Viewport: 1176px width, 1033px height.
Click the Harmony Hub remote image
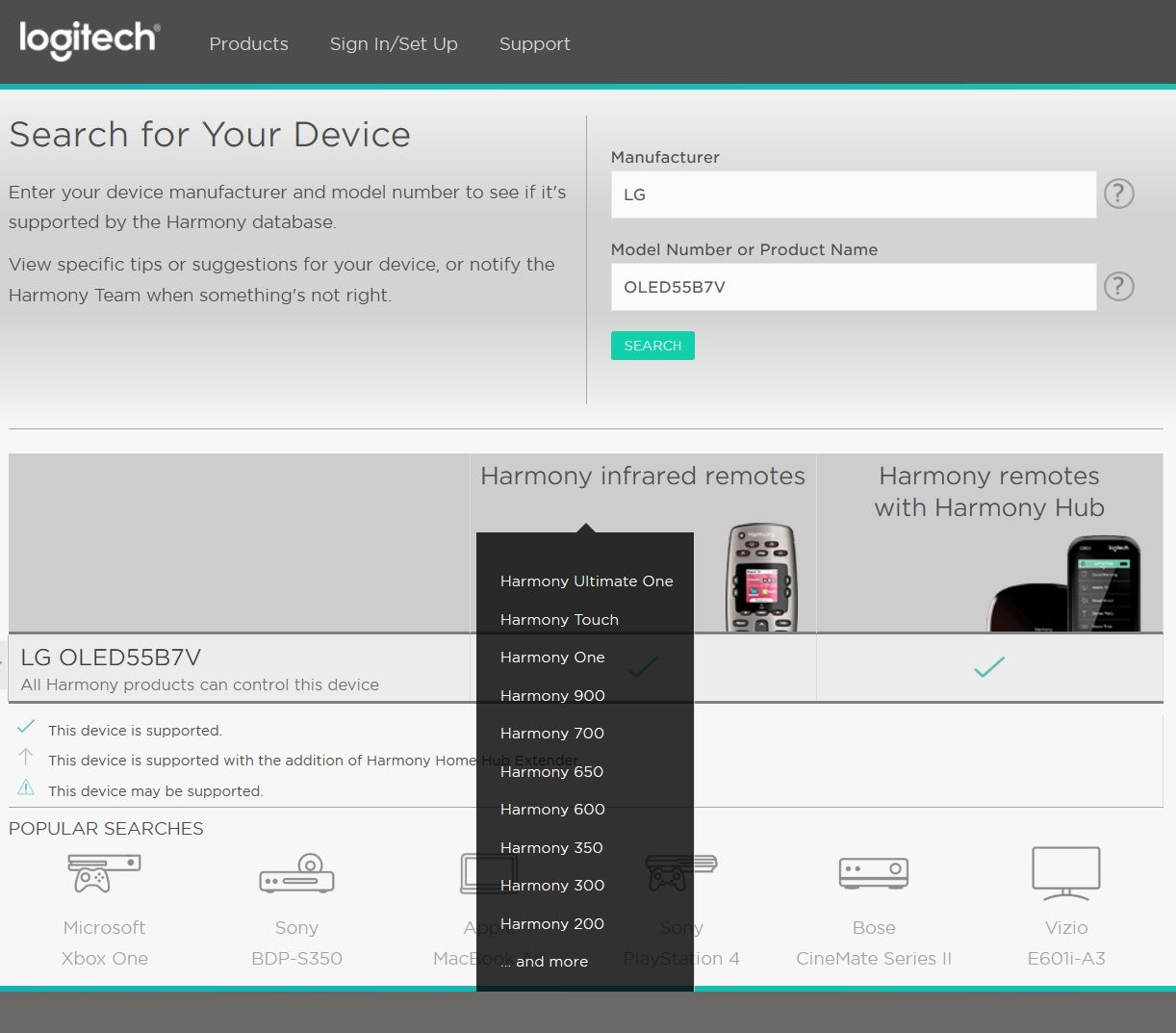[x=1065, y=584]
